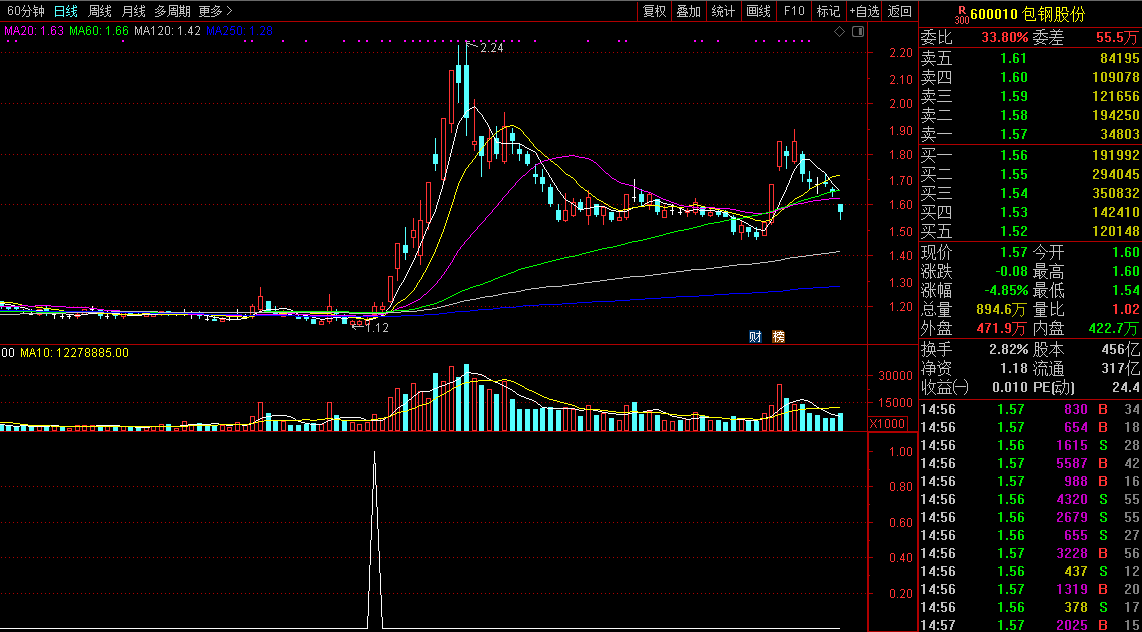Click the 卖五 ask row at 1.61
The height and width of the screenshot is (632, 1142).
point(1030,58)
